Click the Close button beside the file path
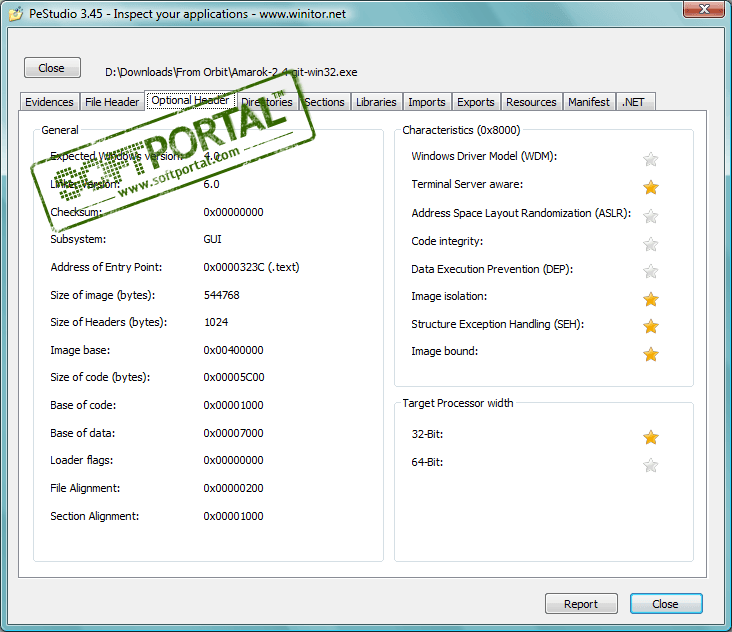The image size is (732, 632). click(52, 68)
